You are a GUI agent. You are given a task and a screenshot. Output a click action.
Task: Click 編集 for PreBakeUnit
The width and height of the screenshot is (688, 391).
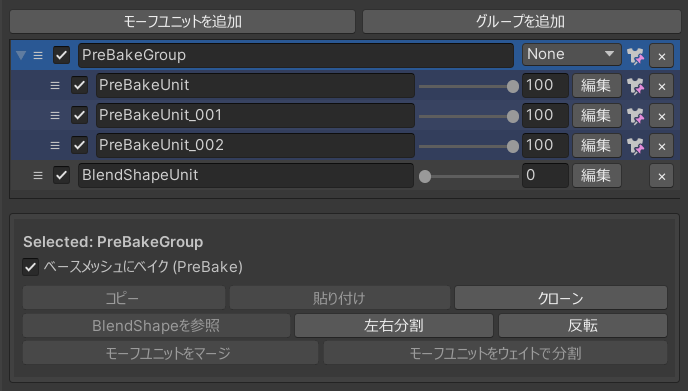[596, 86]
